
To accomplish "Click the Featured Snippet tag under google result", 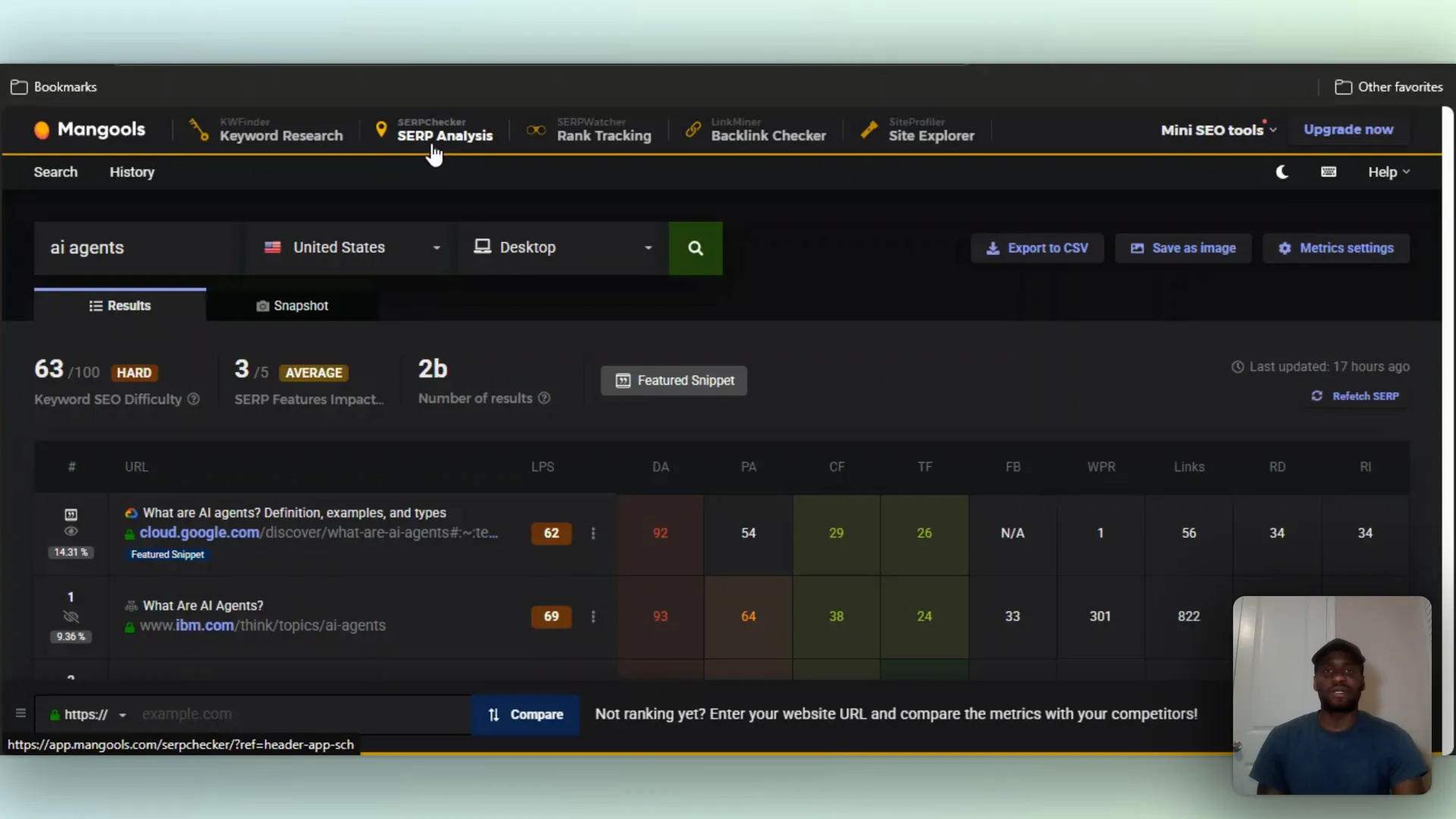I will [x=168, y=554].
